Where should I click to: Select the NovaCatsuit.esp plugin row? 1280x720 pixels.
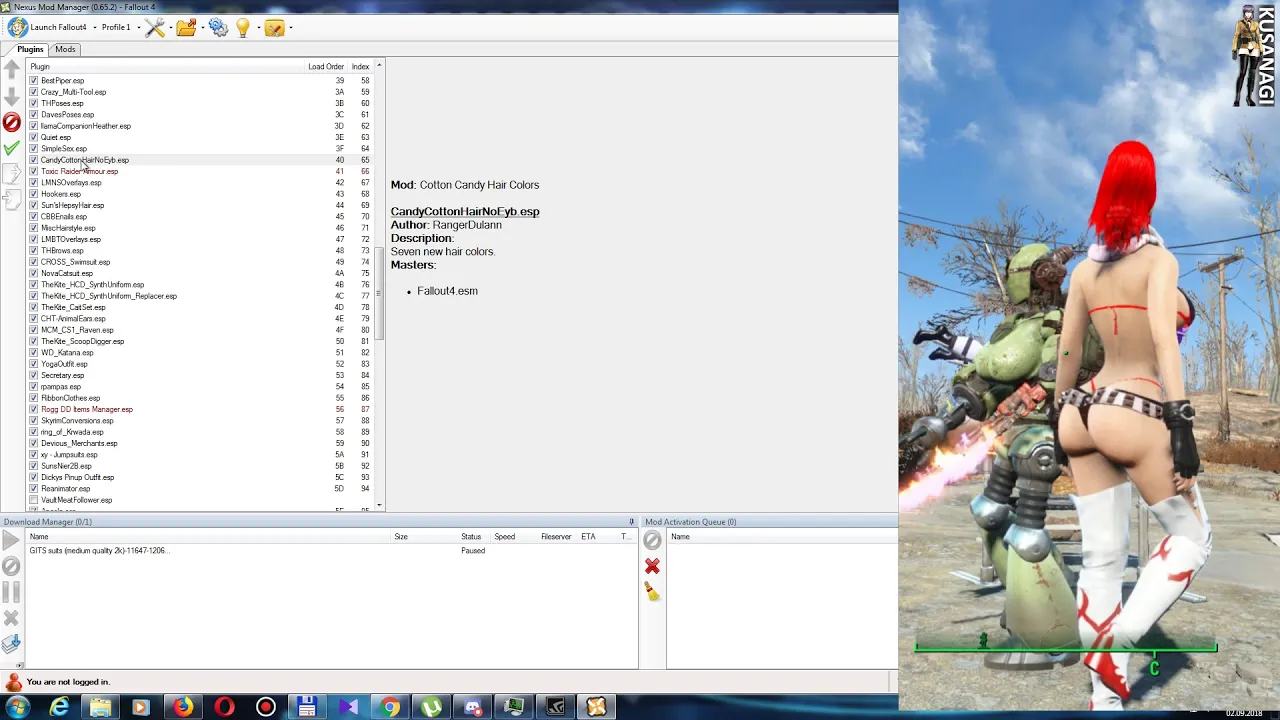[200, 273]
